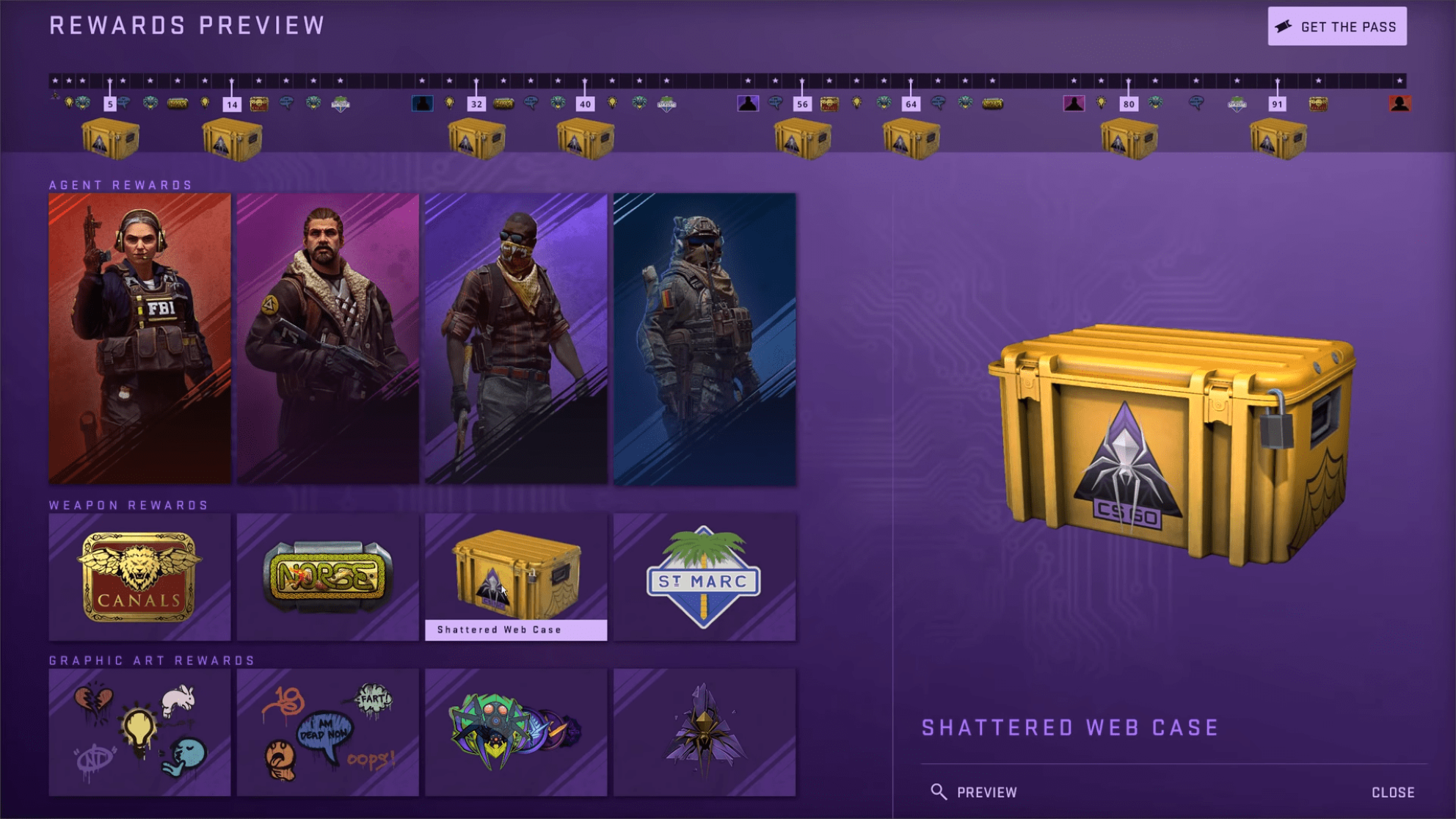Click the Preview magnifier option
The image size is (1456, 819).
tap(974, 792)
